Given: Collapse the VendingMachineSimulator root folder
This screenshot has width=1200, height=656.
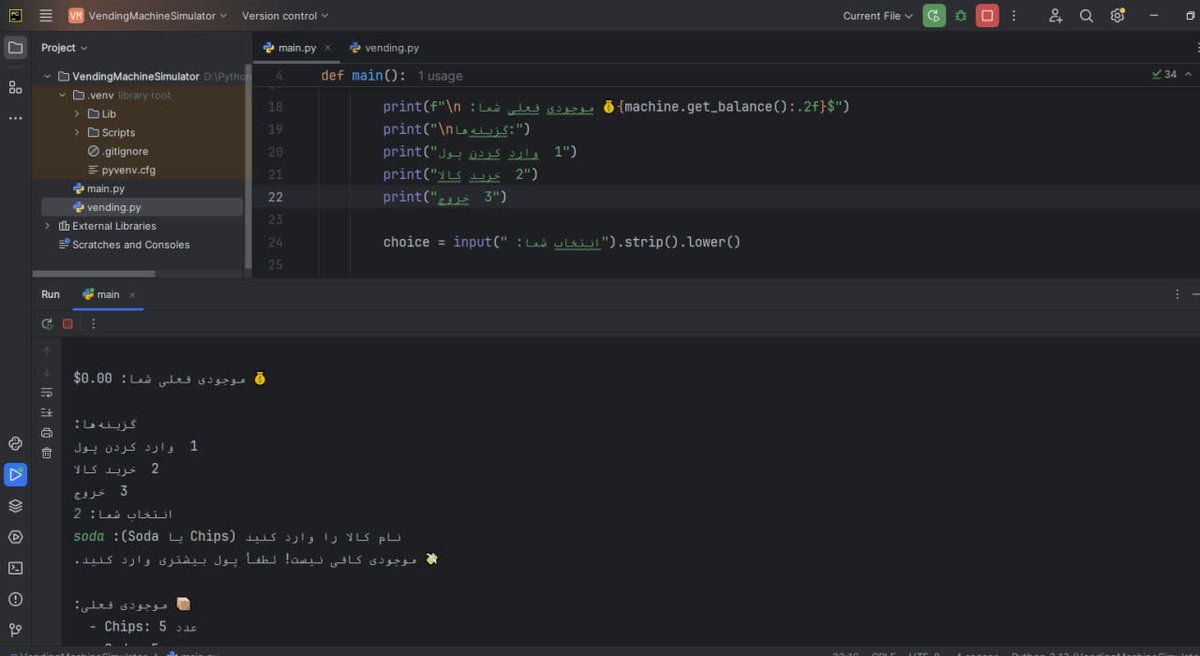Looking at the screenshot, I should [x=47, y=76].
